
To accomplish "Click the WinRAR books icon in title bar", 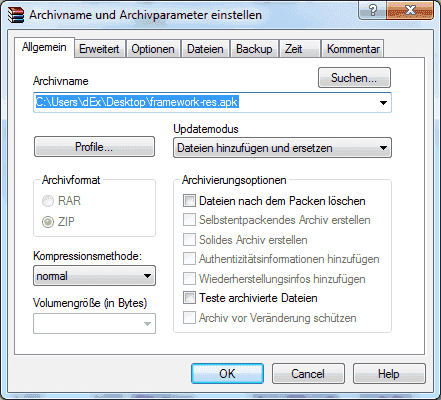I will coord(16,15).
